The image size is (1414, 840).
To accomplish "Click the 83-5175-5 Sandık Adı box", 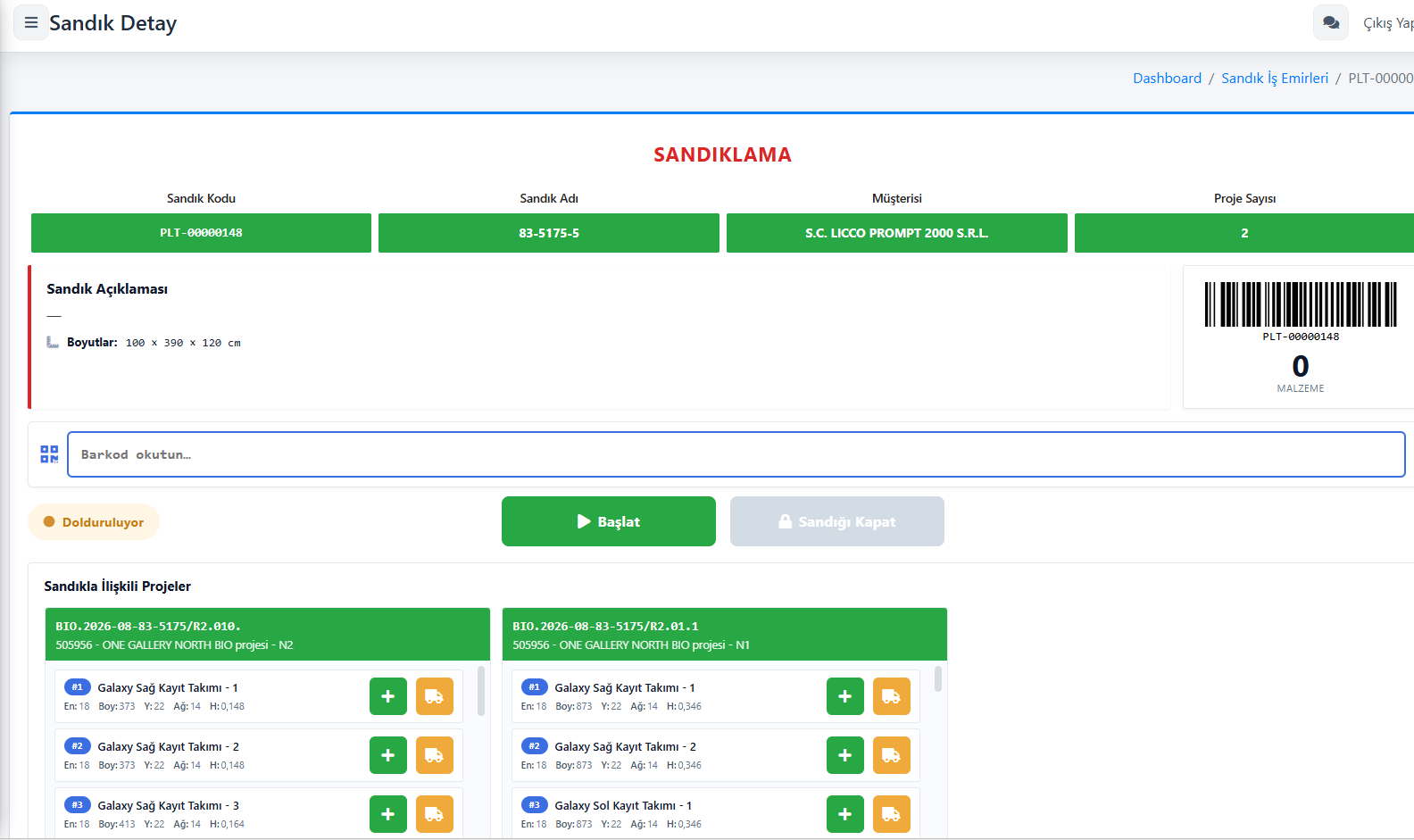I will click(549, 233).
